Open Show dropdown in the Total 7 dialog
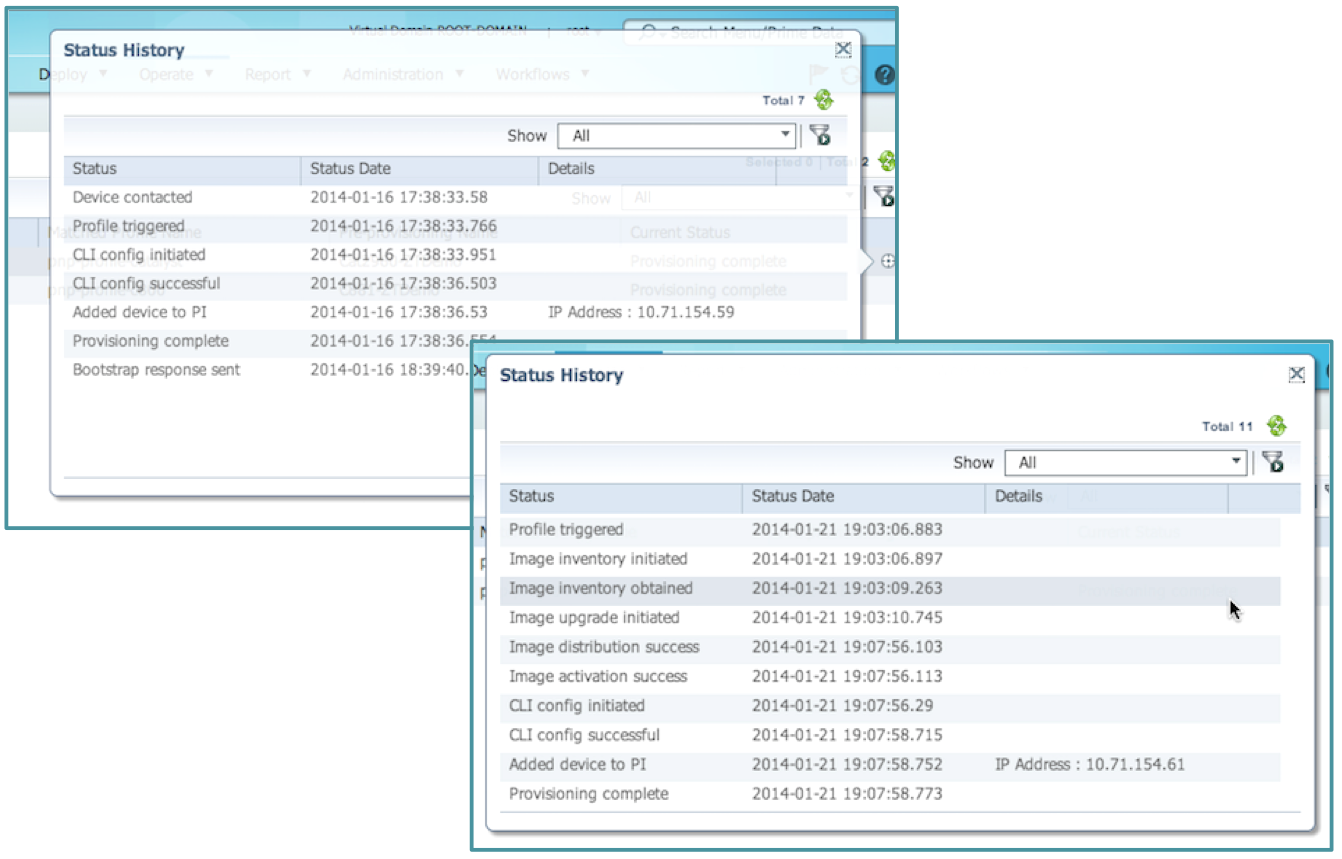1342x859 pixels. [x=676, y=136]
